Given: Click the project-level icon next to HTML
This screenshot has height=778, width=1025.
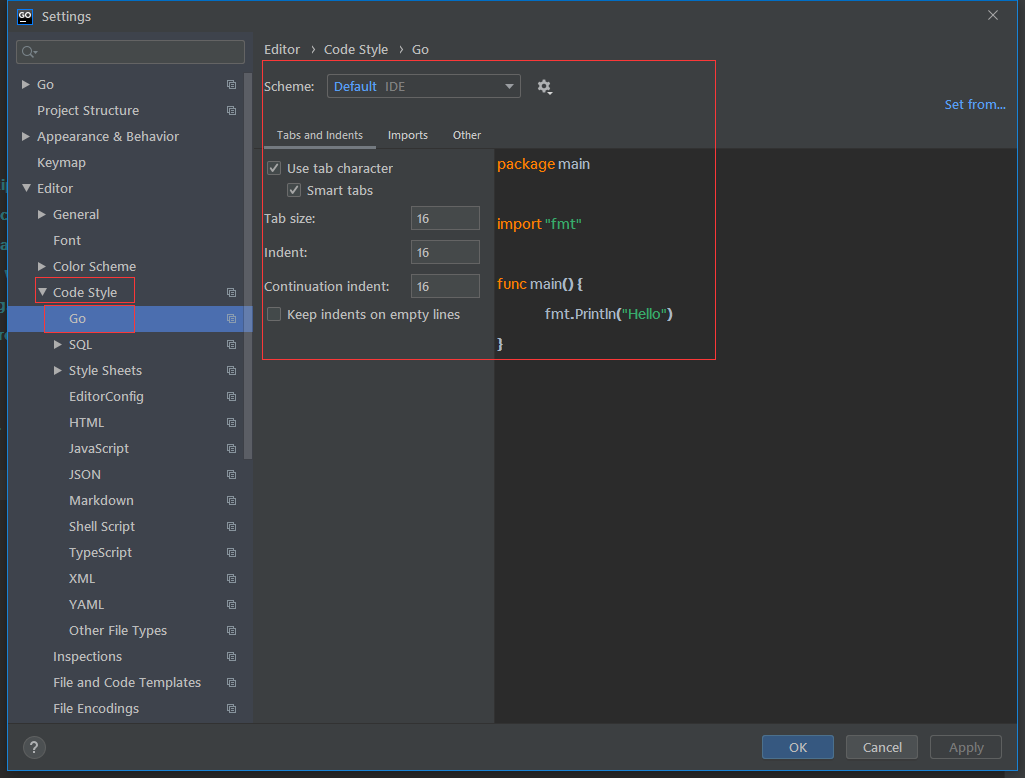Looking at the screenshot, I should (x=231, y=423).
